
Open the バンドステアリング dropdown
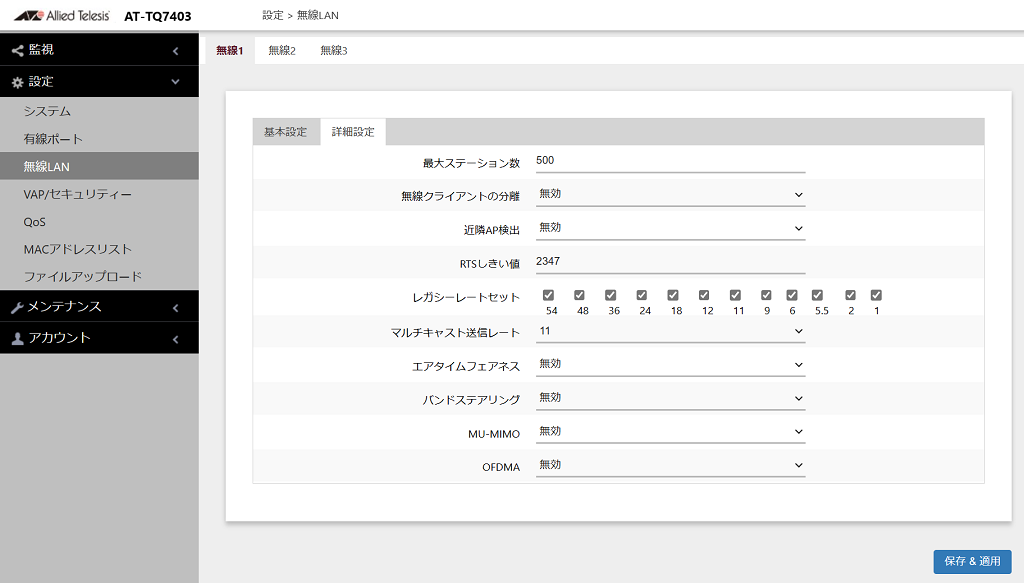[670, 398]
